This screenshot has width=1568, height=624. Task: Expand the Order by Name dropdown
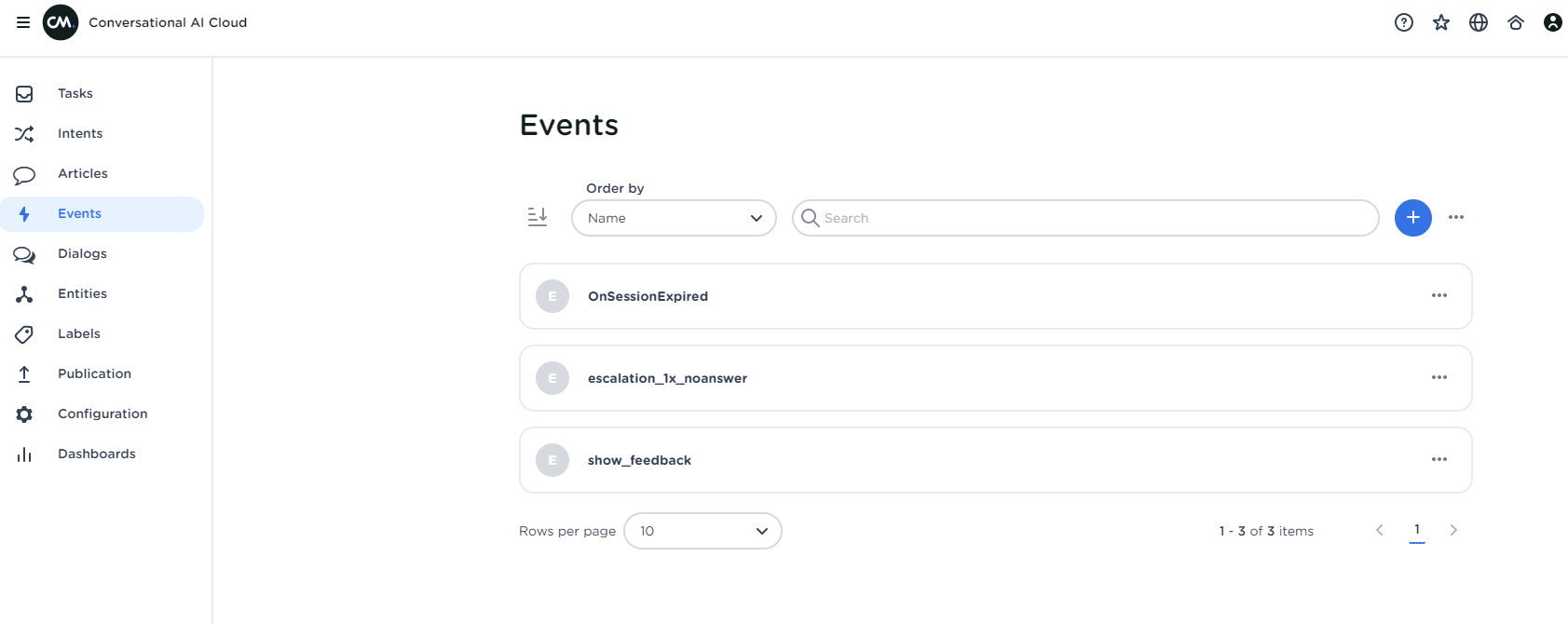674,218
